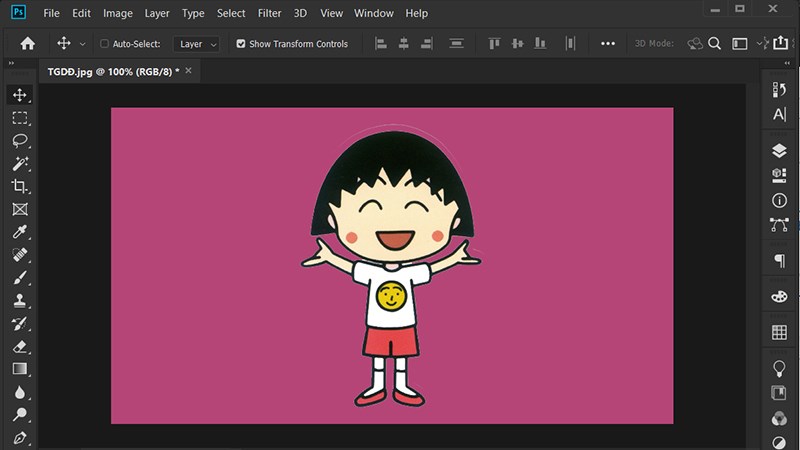
Task: Select the Magic Wand tool
Action: pyautogui.click(x=19, y=164)
